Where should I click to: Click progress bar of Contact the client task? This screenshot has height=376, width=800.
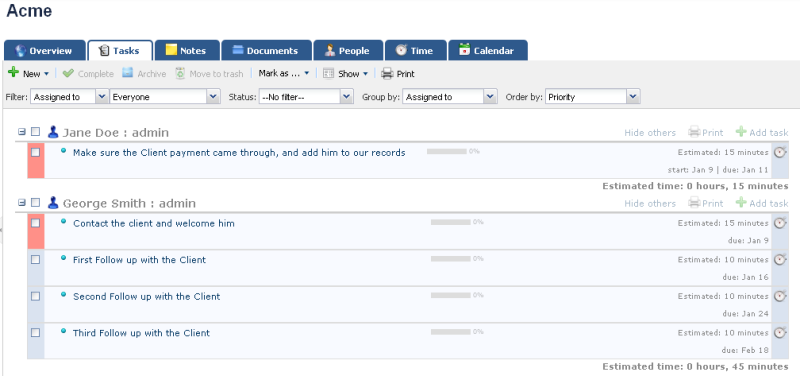click(451, 222)
